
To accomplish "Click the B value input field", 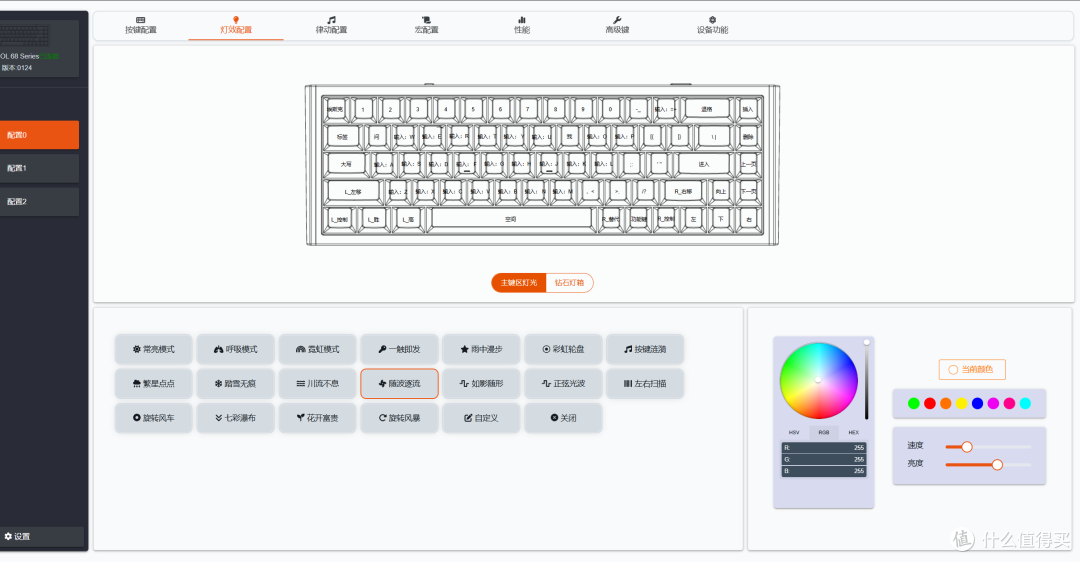I will [x=824, y=471].
